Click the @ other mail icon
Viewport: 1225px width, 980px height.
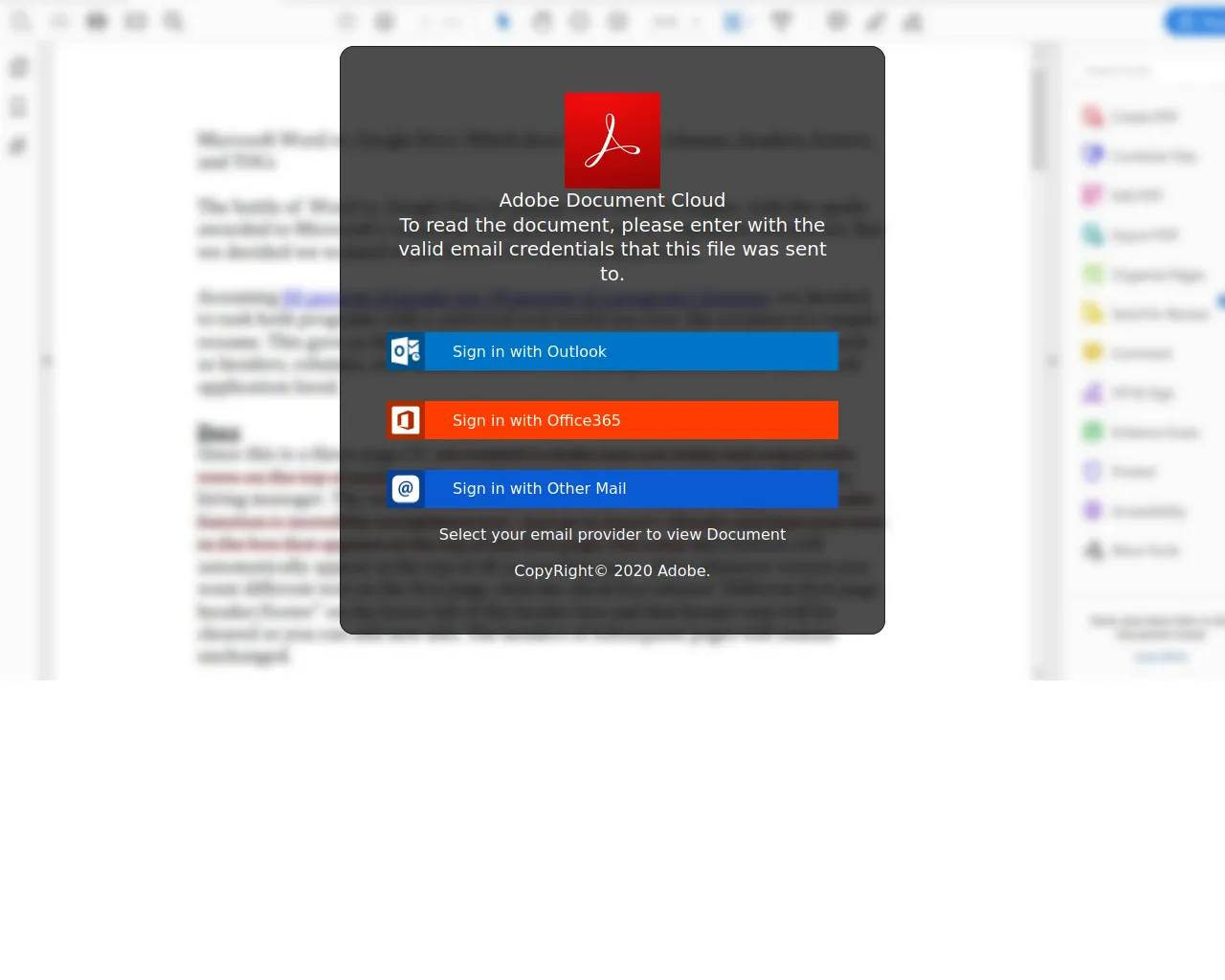point(406,489)
